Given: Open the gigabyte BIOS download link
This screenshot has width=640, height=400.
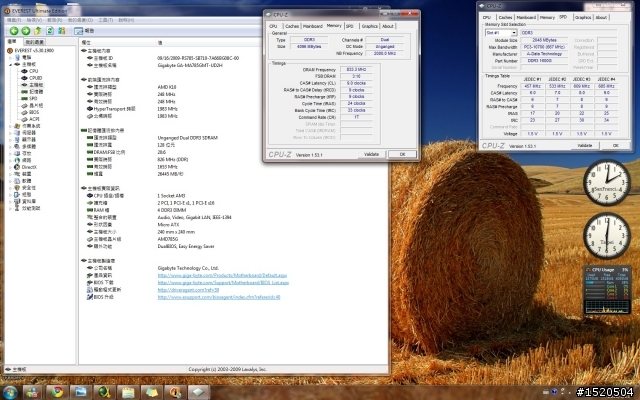Looking at the screenshot, I should (x=223, y=282).
